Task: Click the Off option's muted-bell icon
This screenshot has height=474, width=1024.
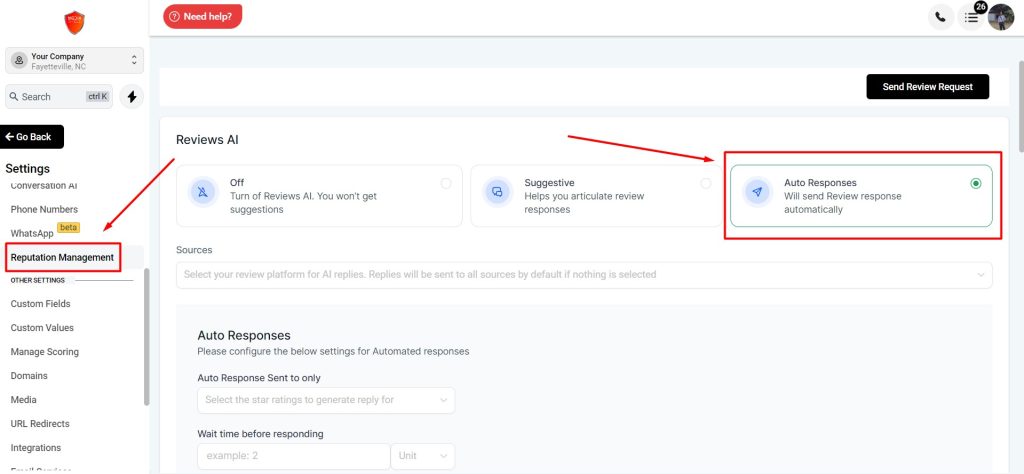Action: (x=202, y=192)
